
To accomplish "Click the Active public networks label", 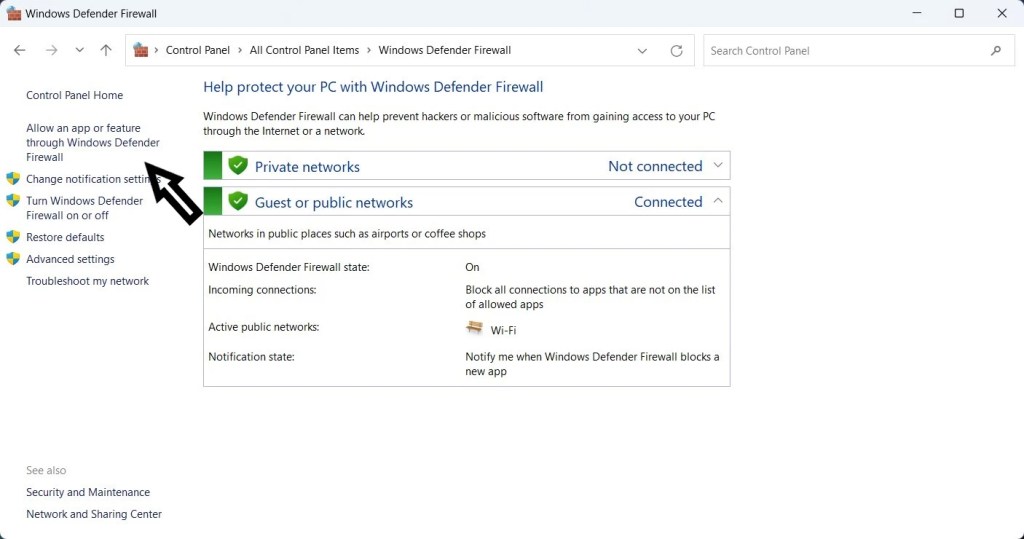I will (264, 327).
